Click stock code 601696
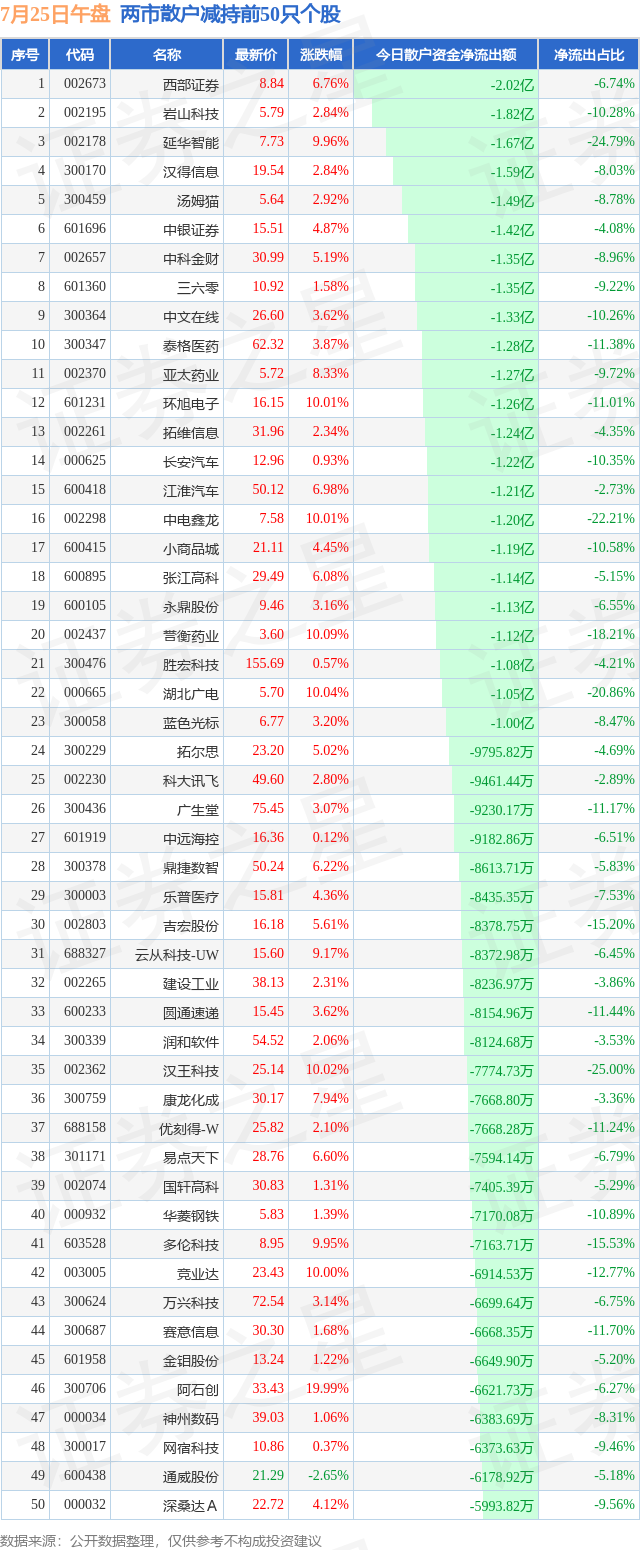 [84, 229]
